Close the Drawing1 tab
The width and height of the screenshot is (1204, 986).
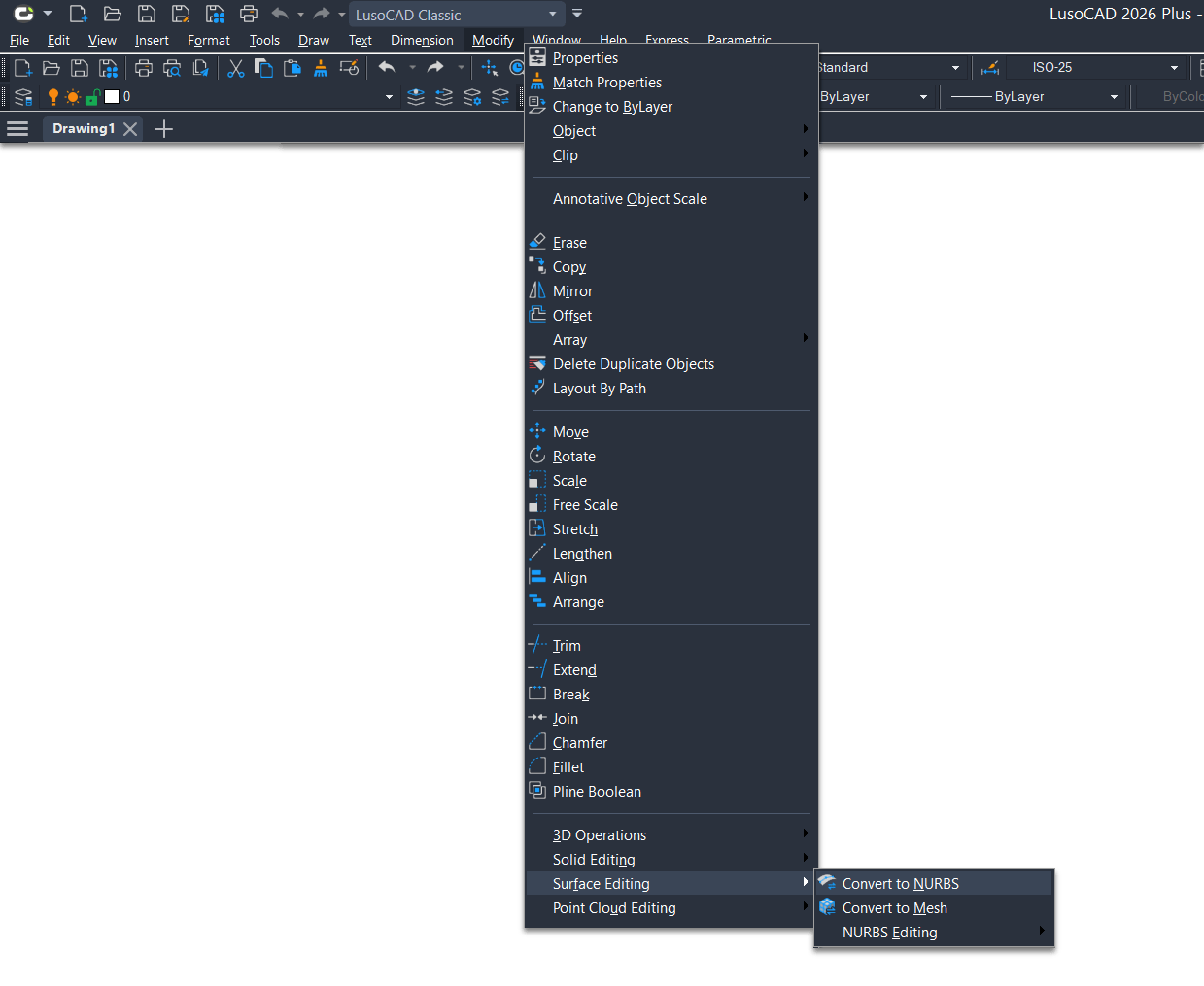tap(130, 128)
